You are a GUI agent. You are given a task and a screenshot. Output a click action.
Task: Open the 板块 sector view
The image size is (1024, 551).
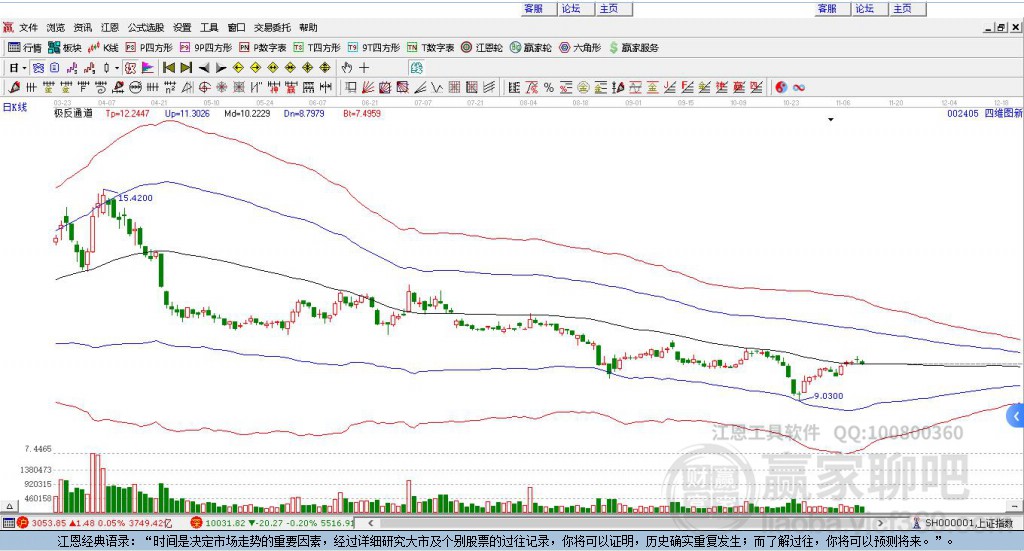(x=64, y=48)
